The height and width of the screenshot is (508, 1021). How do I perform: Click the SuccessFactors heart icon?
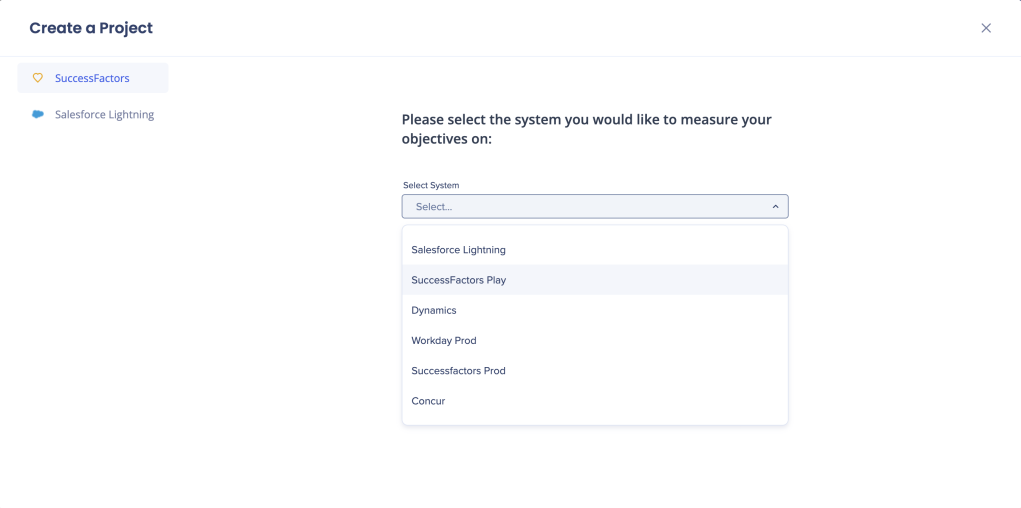click(38, 78)
